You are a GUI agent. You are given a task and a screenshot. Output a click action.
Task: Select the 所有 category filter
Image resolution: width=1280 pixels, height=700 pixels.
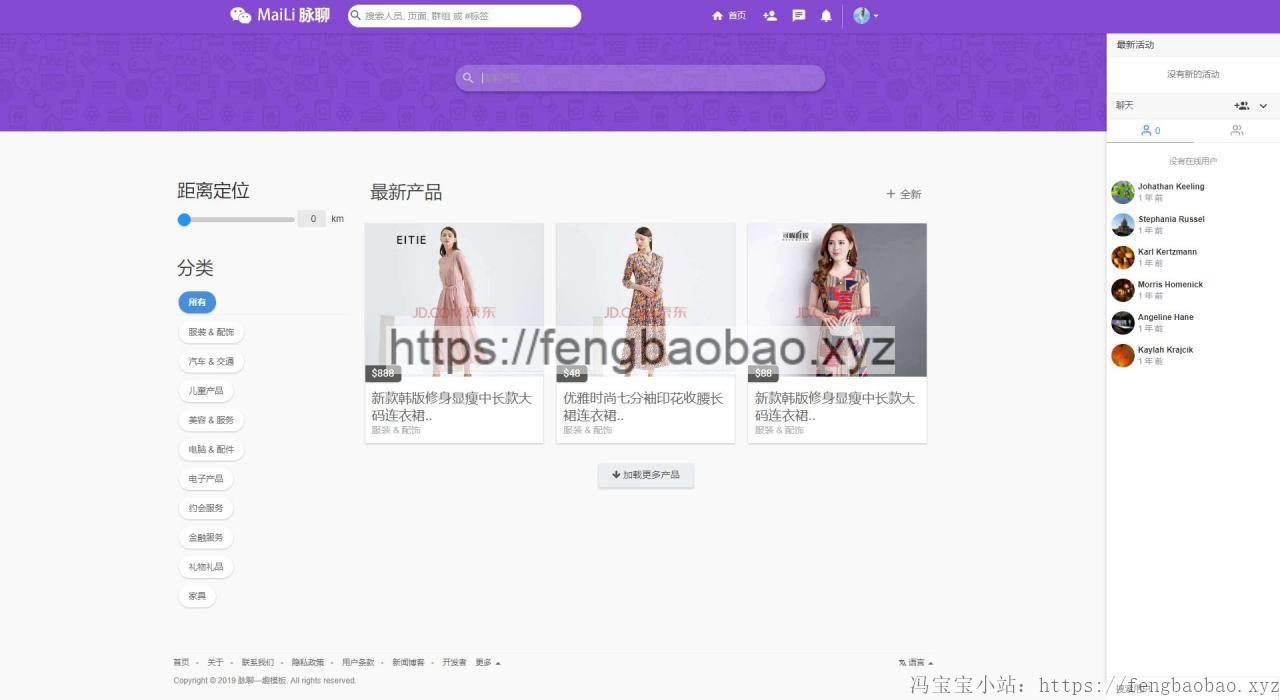(x=197, y=302)
